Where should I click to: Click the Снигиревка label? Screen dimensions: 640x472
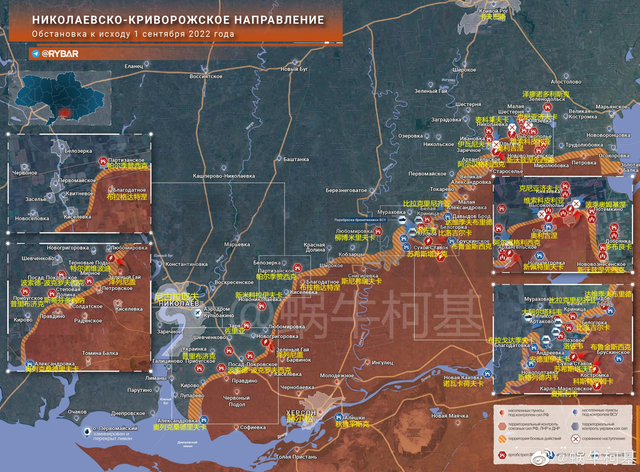point(363,276)
